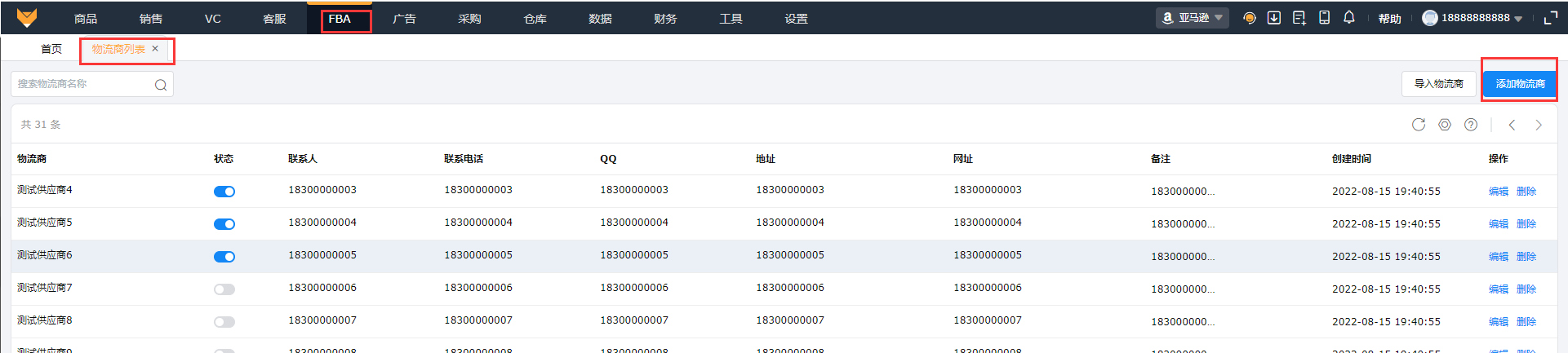Select the 物流商列表 tab

tap(118, 49)
